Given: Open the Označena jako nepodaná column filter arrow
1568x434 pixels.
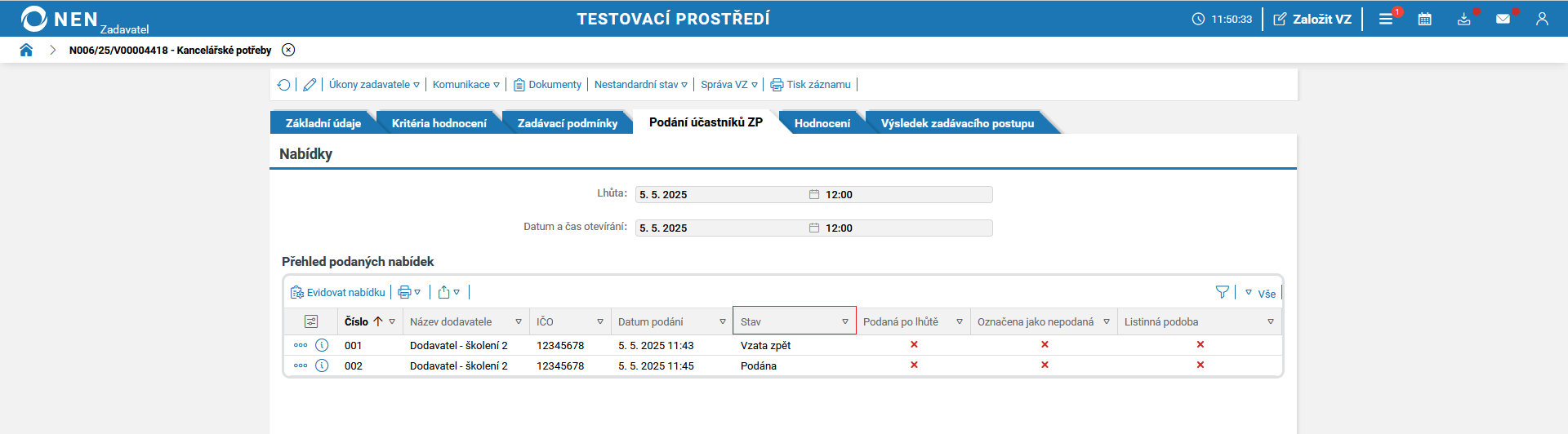Looking at the screenshot, I should pos(1107,322).
